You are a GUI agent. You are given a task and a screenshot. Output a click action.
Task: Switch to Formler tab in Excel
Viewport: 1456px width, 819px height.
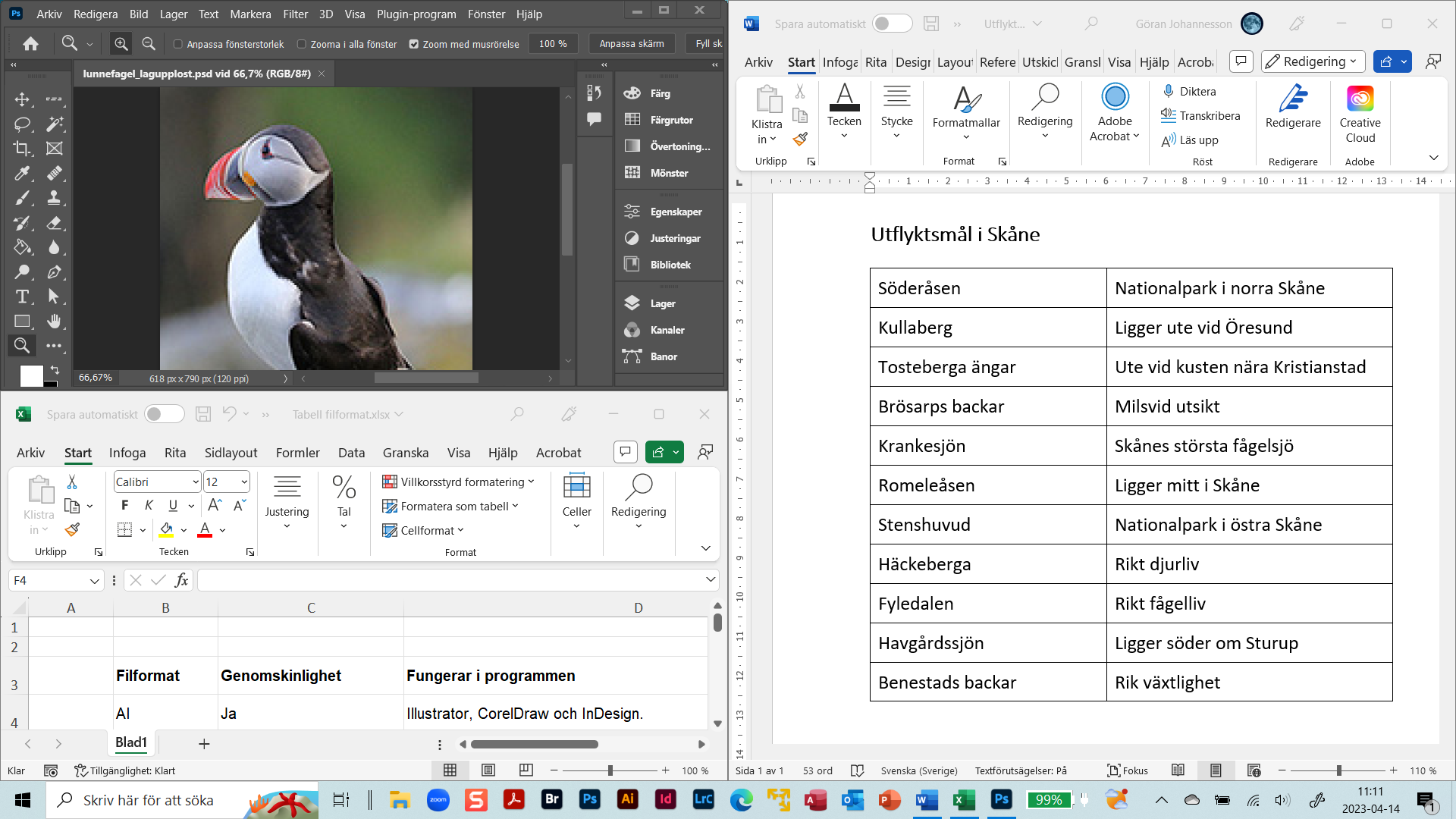[x=297, y=453]
